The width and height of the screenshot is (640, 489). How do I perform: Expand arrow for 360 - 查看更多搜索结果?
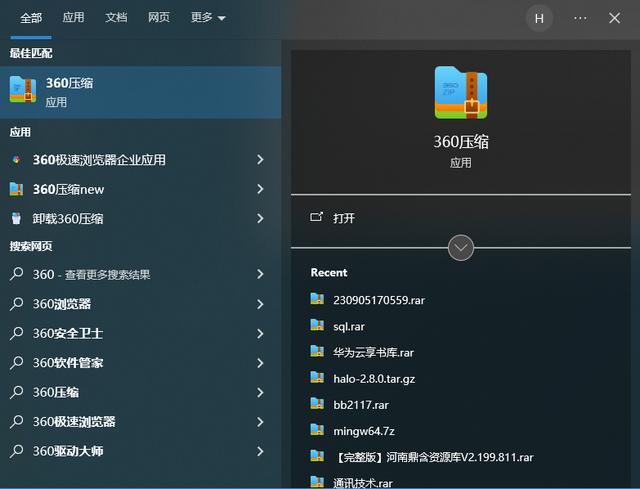260,274
